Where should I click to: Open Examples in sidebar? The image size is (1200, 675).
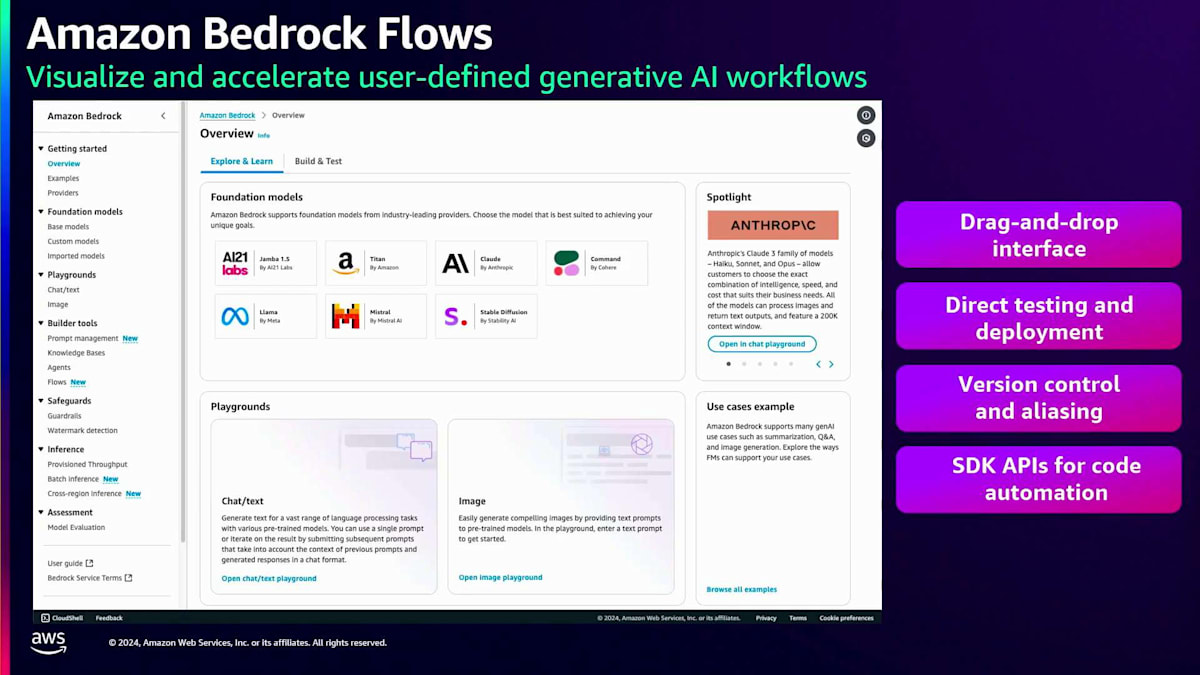[x=63, y=178]
